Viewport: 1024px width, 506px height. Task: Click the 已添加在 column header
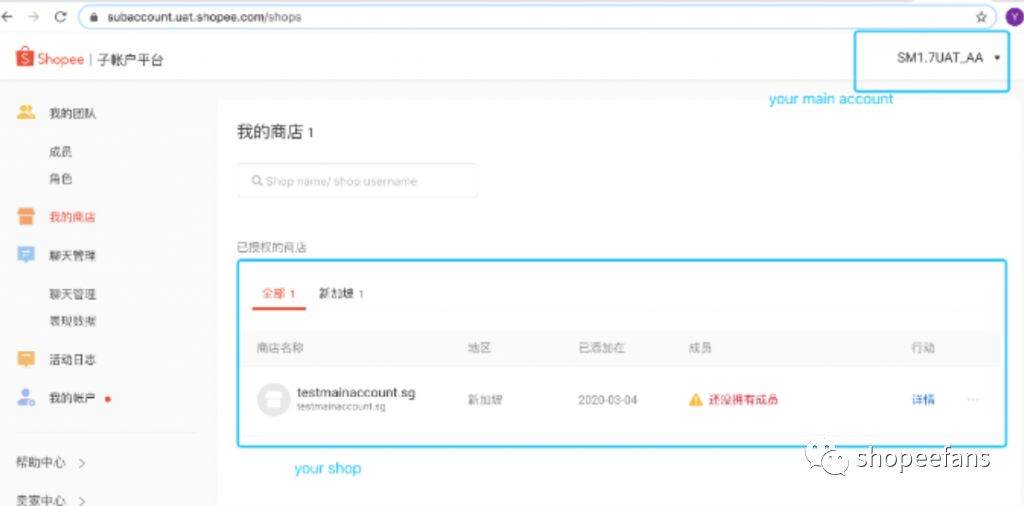click(x=601, y=348)
